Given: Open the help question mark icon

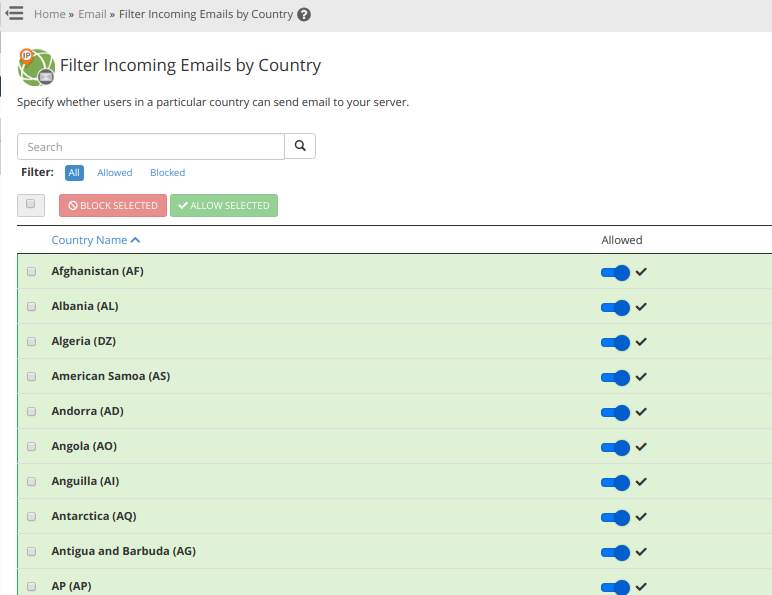Looking at the screenshot, I should tap(304, 15).
